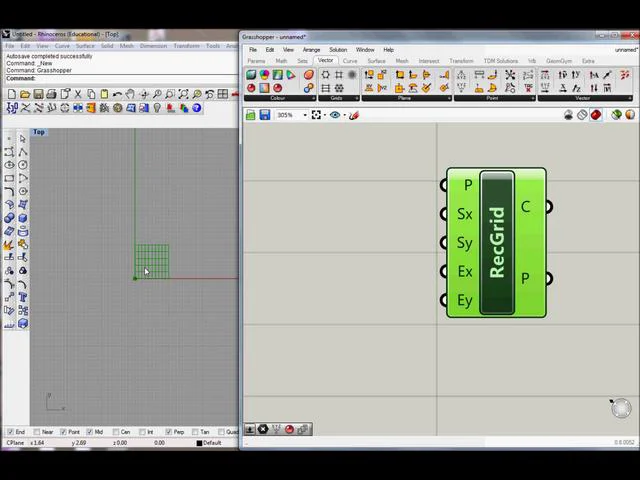Click the light bulb icon in Rhino toolbar
Viewport: 640px width, 480px height.
click(157, 108)
